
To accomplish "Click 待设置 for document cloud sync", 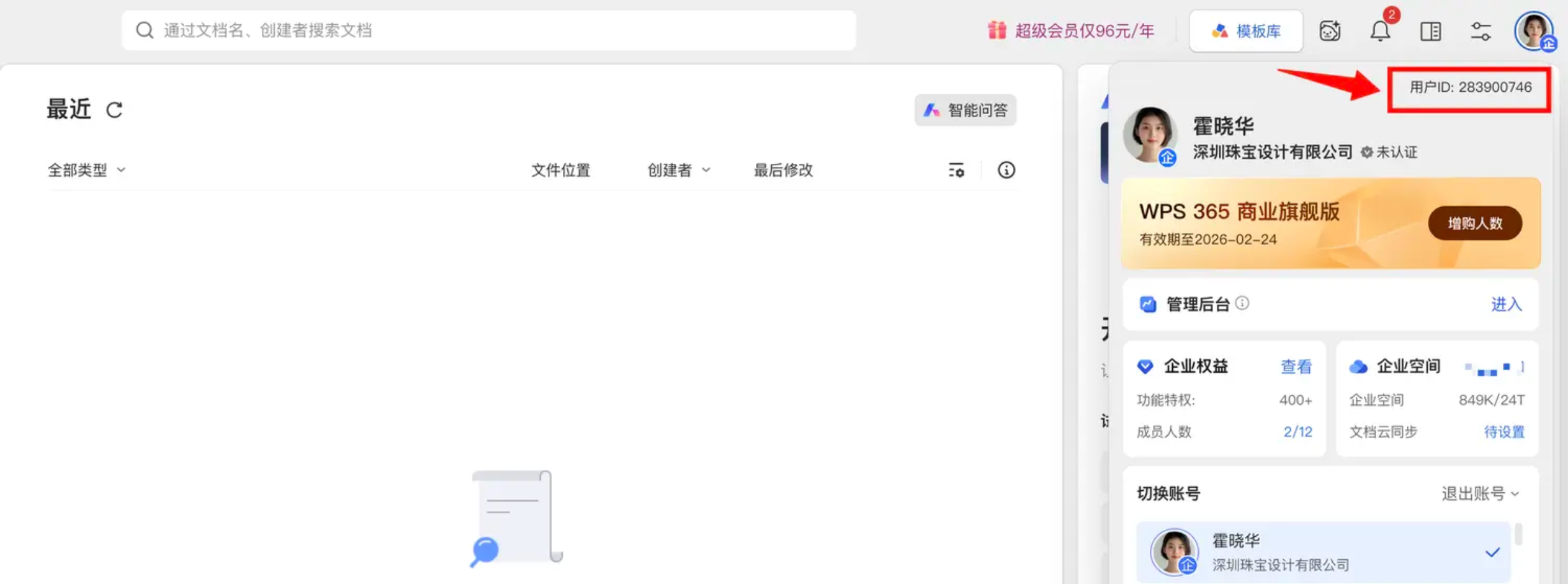I will pyautogui.click(x=1504, y=432).
